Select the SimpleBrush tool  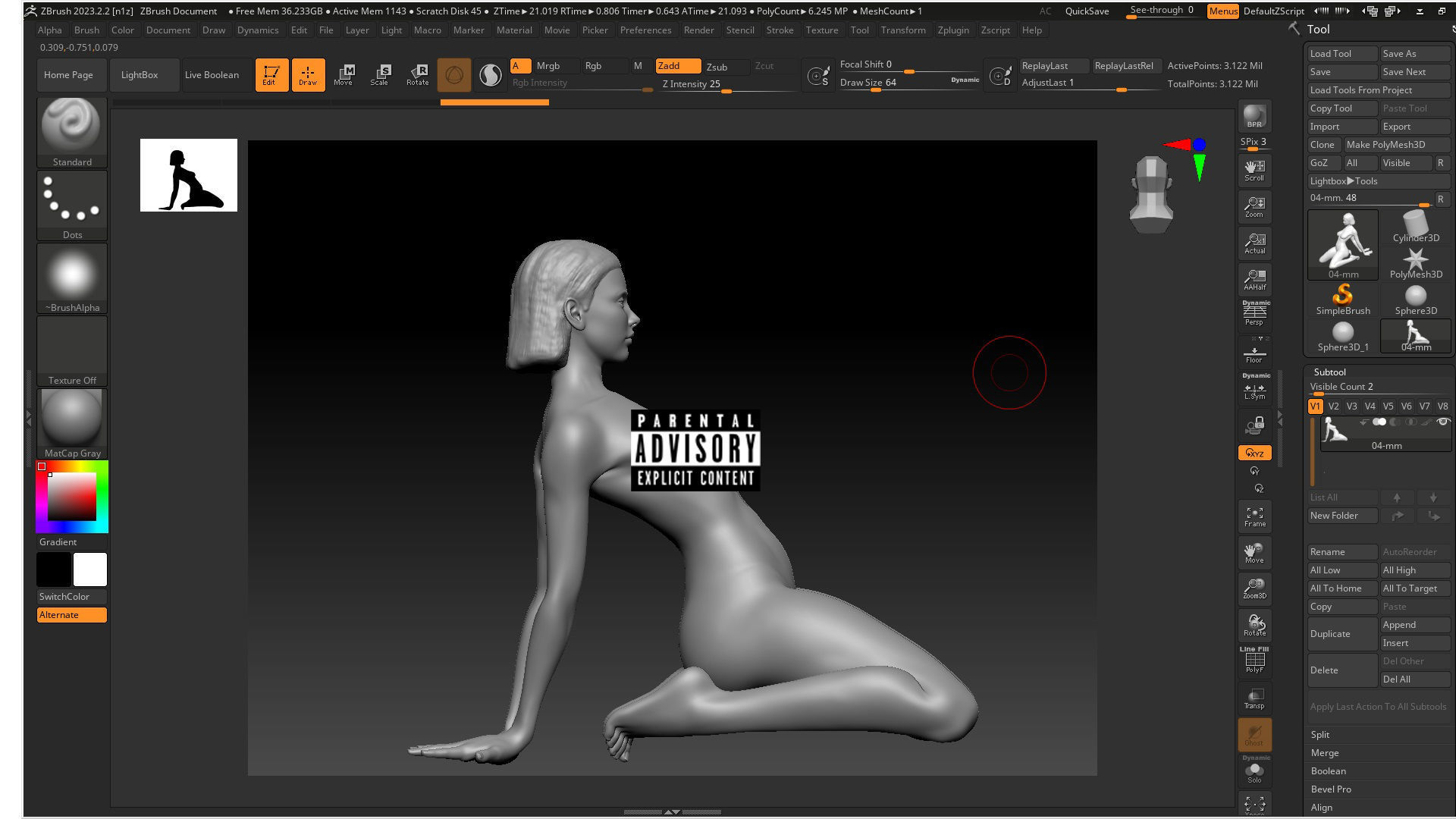1343,300
